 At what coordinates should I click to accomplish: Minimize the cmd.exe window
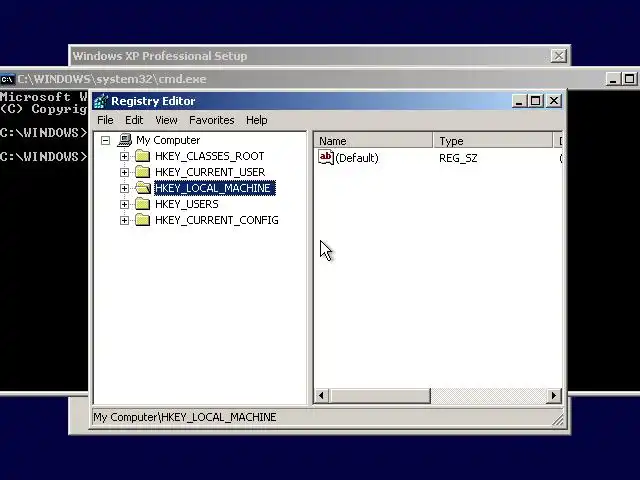[613, 79]
